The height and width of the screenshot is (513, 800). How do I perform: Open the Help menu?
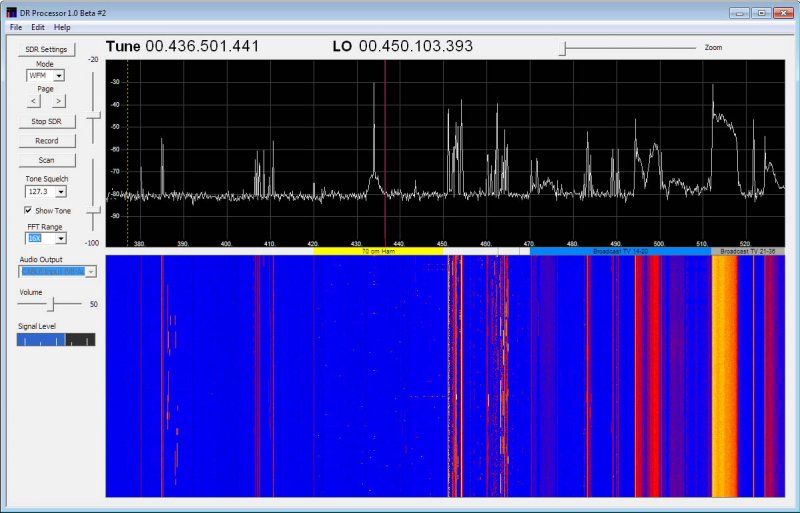[x=62, y=28]
